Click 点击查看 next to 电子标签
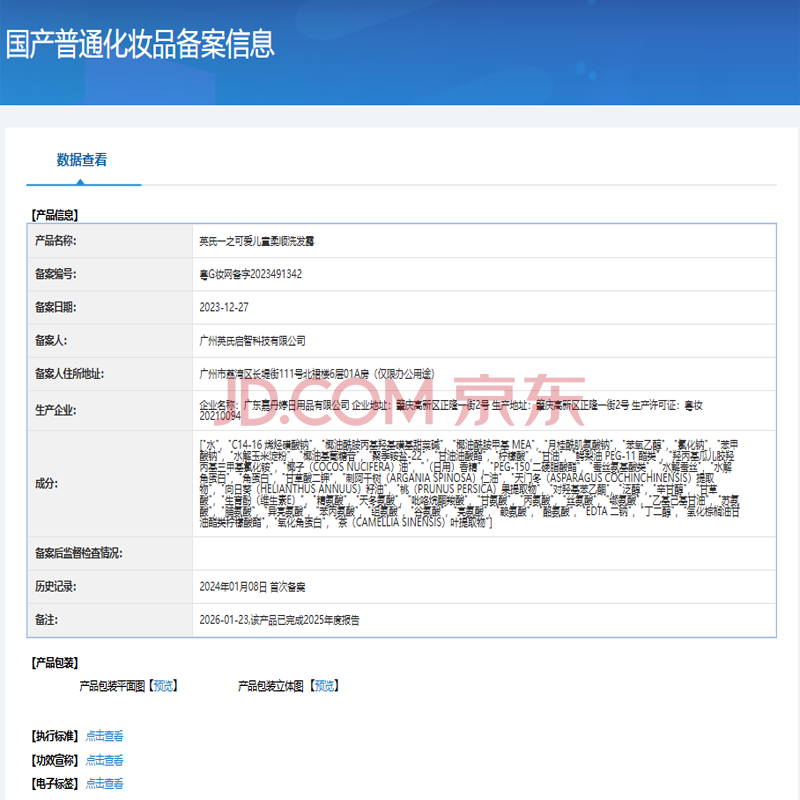 point(104,784)
